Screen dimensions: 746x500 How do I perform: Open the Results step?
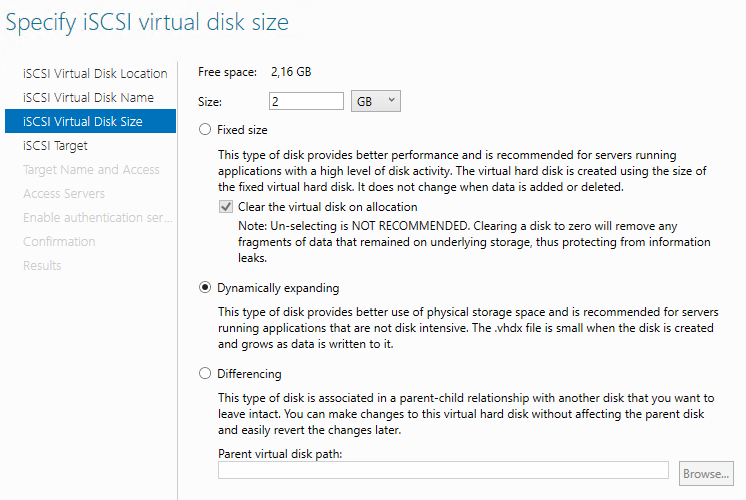(x=42, y=266)
